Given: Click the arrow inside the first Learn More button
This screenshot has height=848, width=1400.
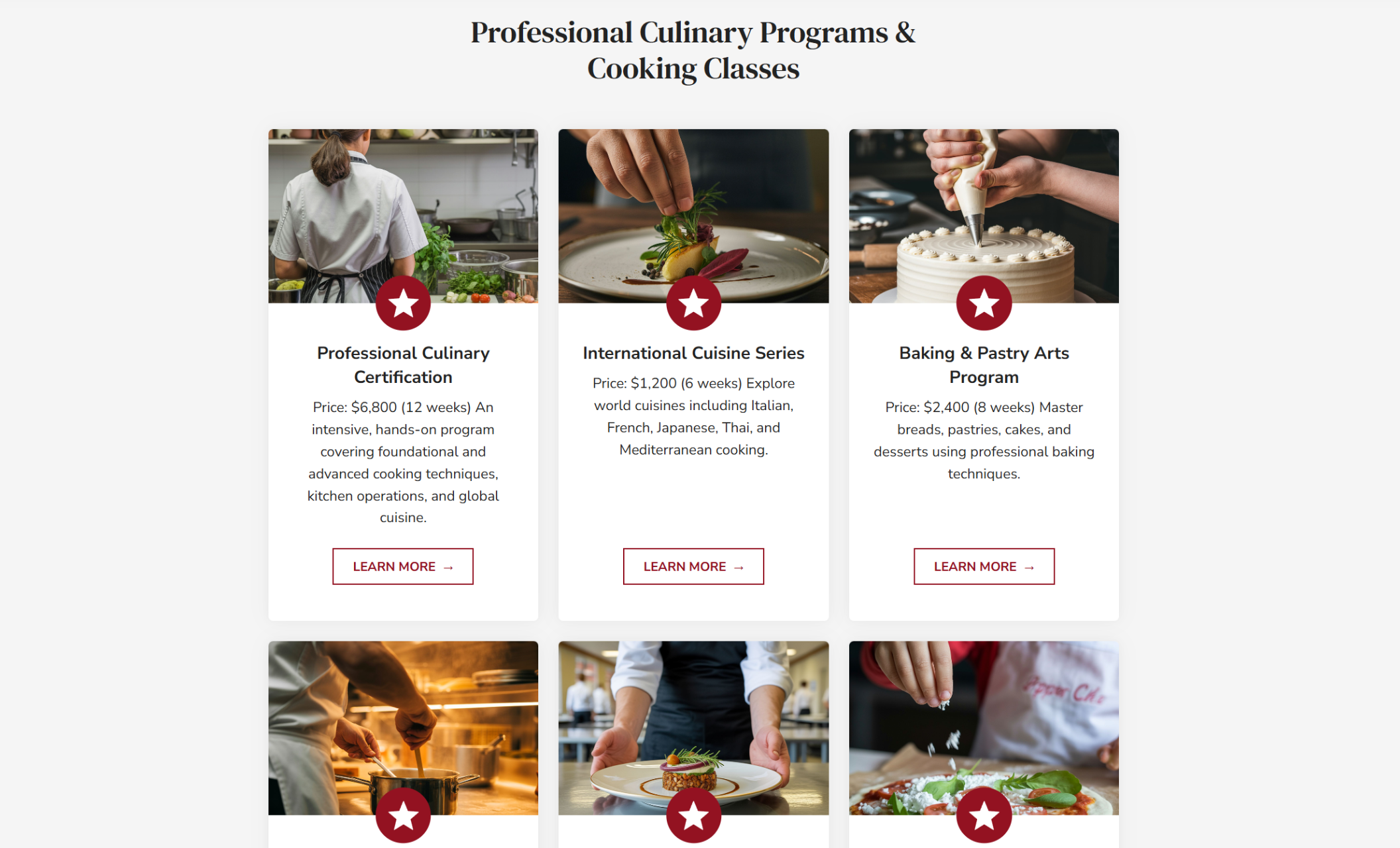Looking at the screenshot, I should click(448, 566).
